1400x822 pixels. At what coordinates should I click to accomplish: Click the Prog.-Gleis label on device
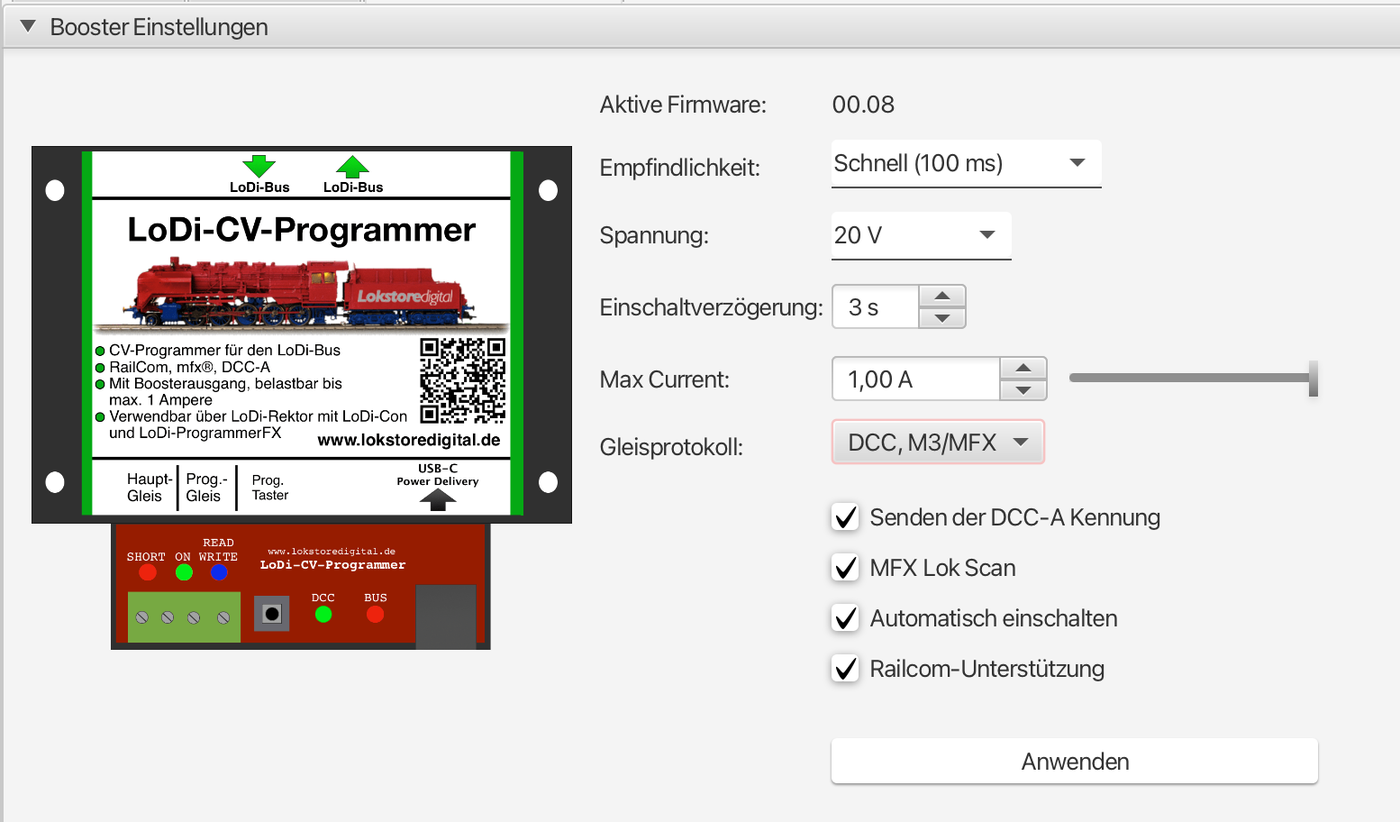[206, 488]
